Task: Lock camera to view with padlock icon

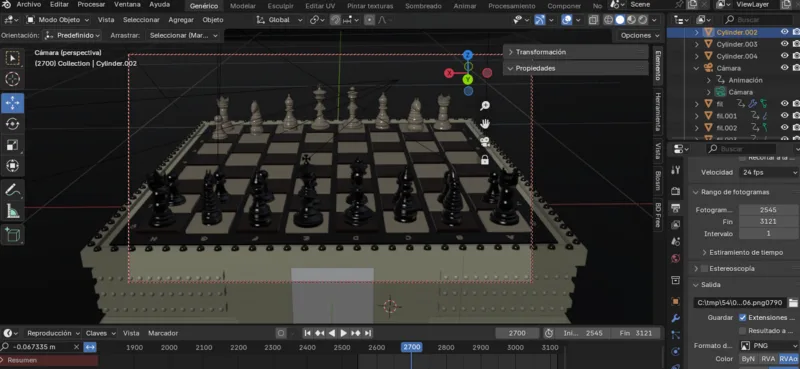Action: pos(485,160)
